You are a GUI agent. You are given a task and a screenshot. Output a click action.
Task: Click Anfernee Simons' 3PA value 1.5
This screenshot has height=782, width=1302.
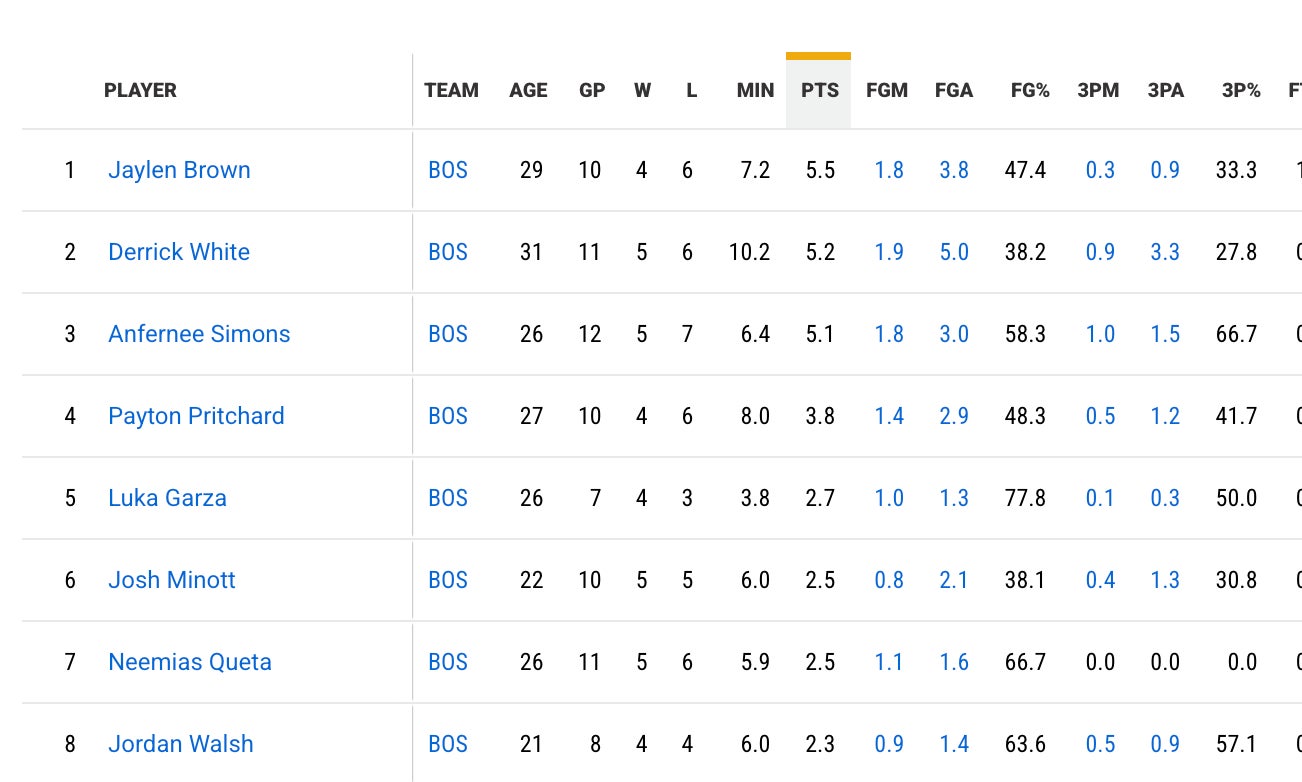(x=1165, y=334)
